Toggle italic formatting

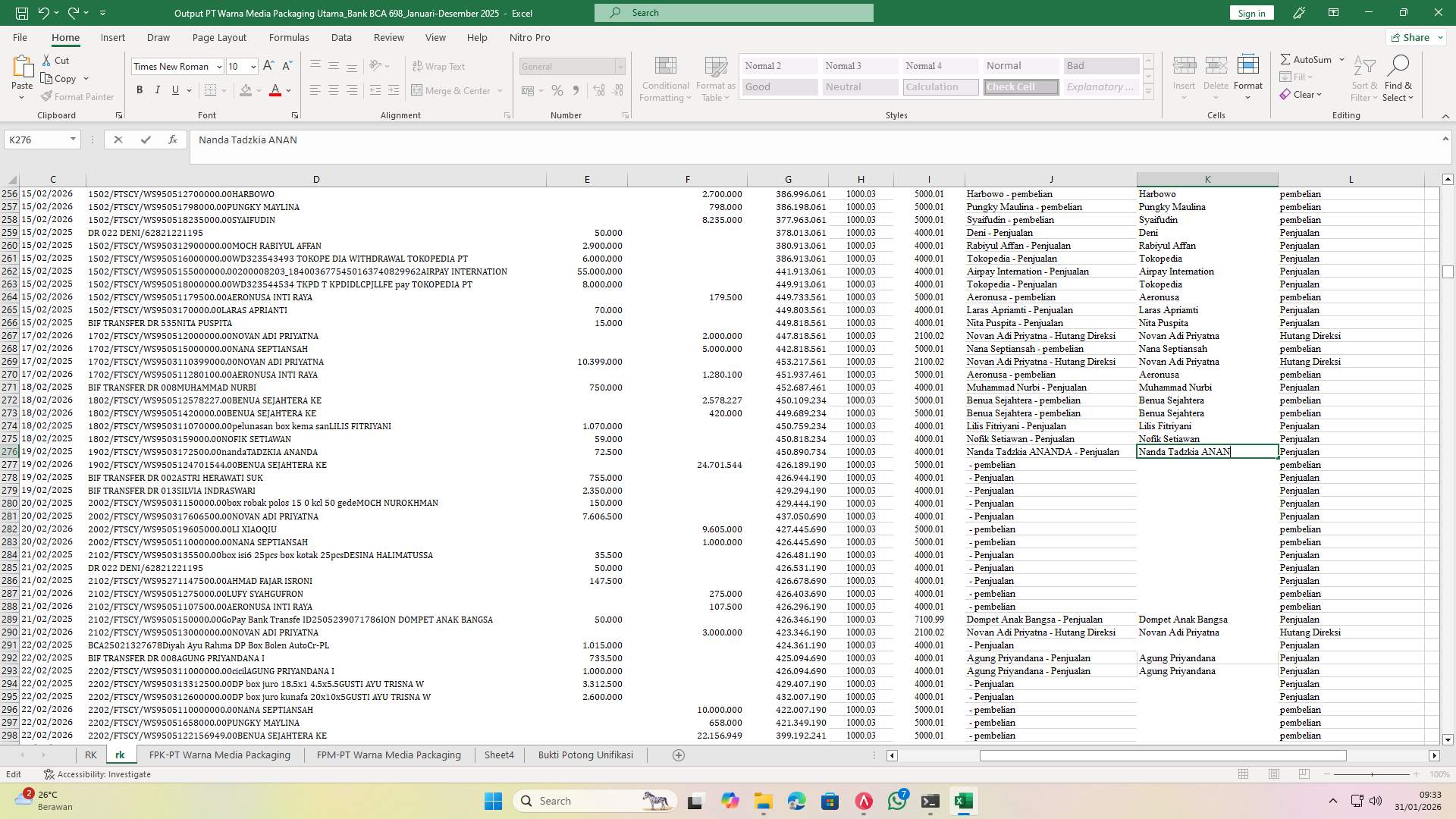coord(157,89)
